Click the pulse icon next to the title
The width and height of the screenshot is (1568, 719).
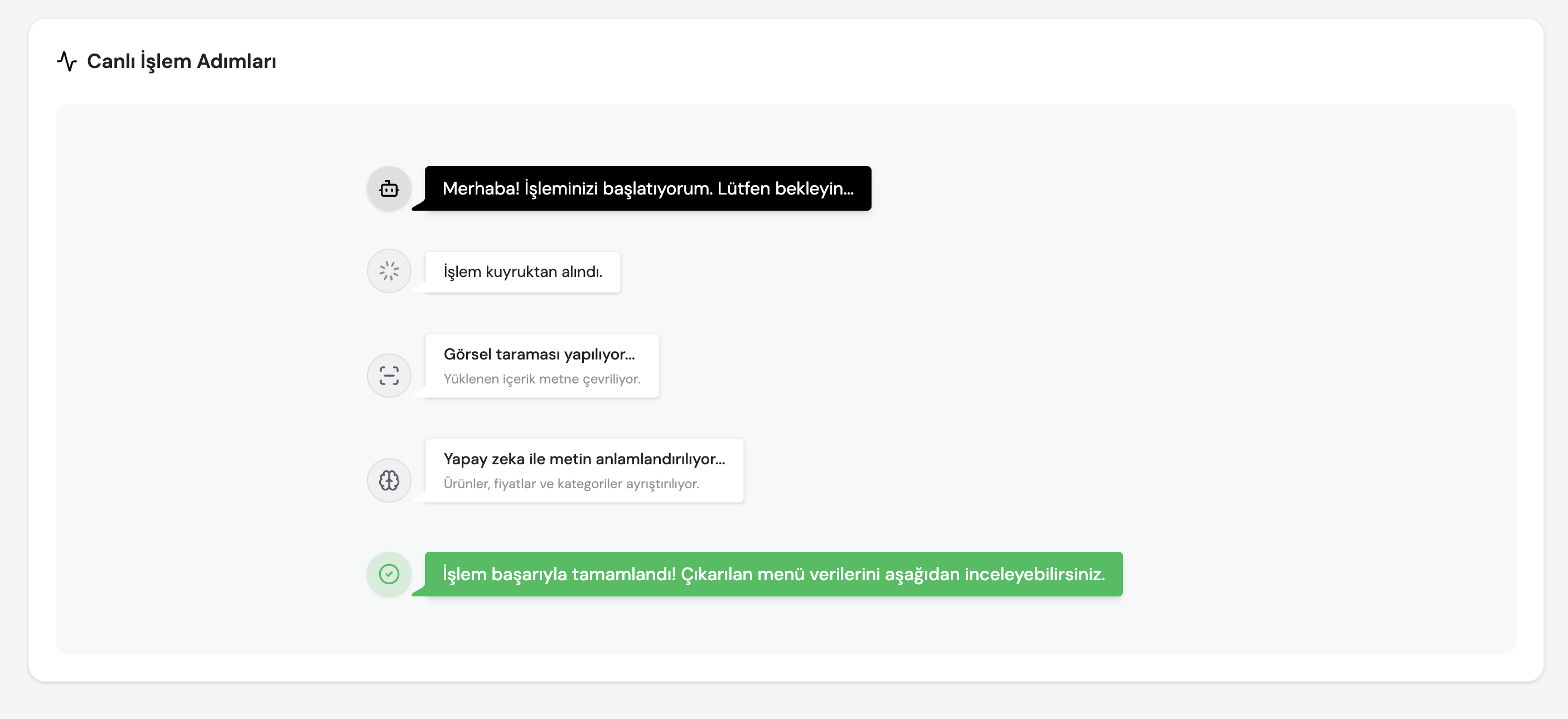(66, 61)
